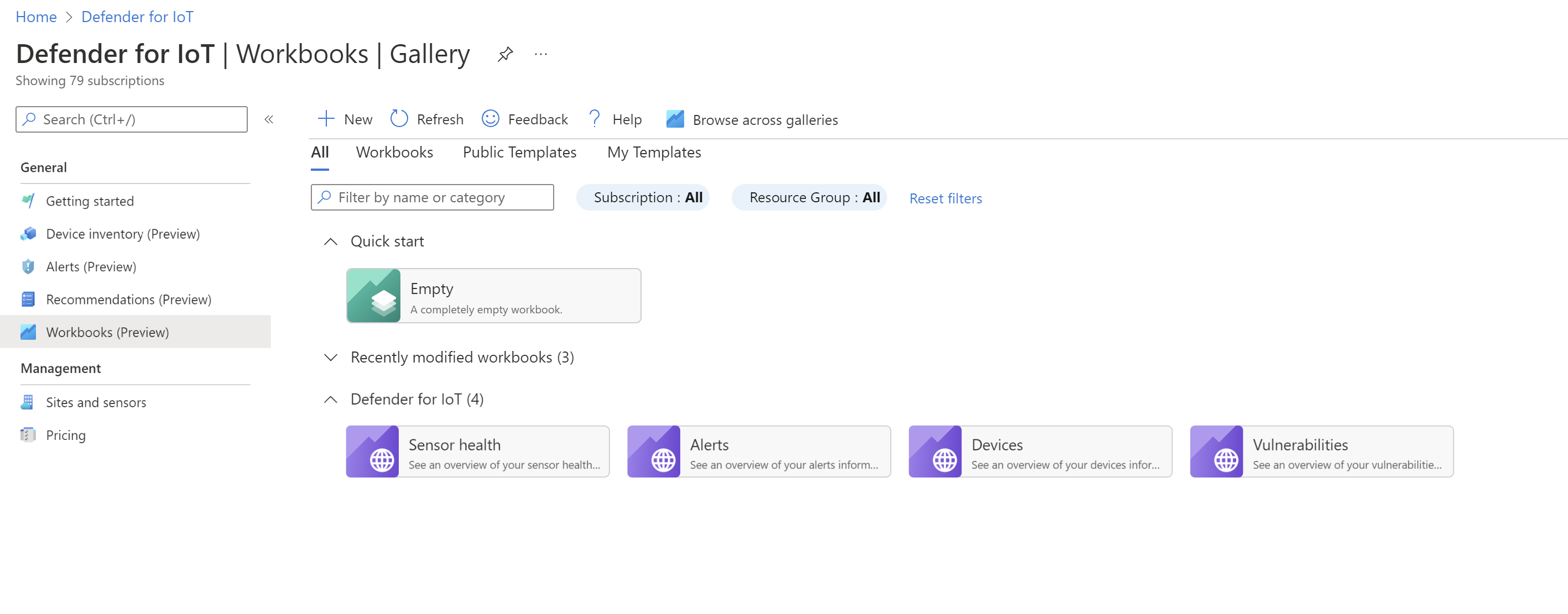The width and height of the screenshot is (1568, 614).
Task: Click the Reset filters link
Action: click(x=945, y=197)
